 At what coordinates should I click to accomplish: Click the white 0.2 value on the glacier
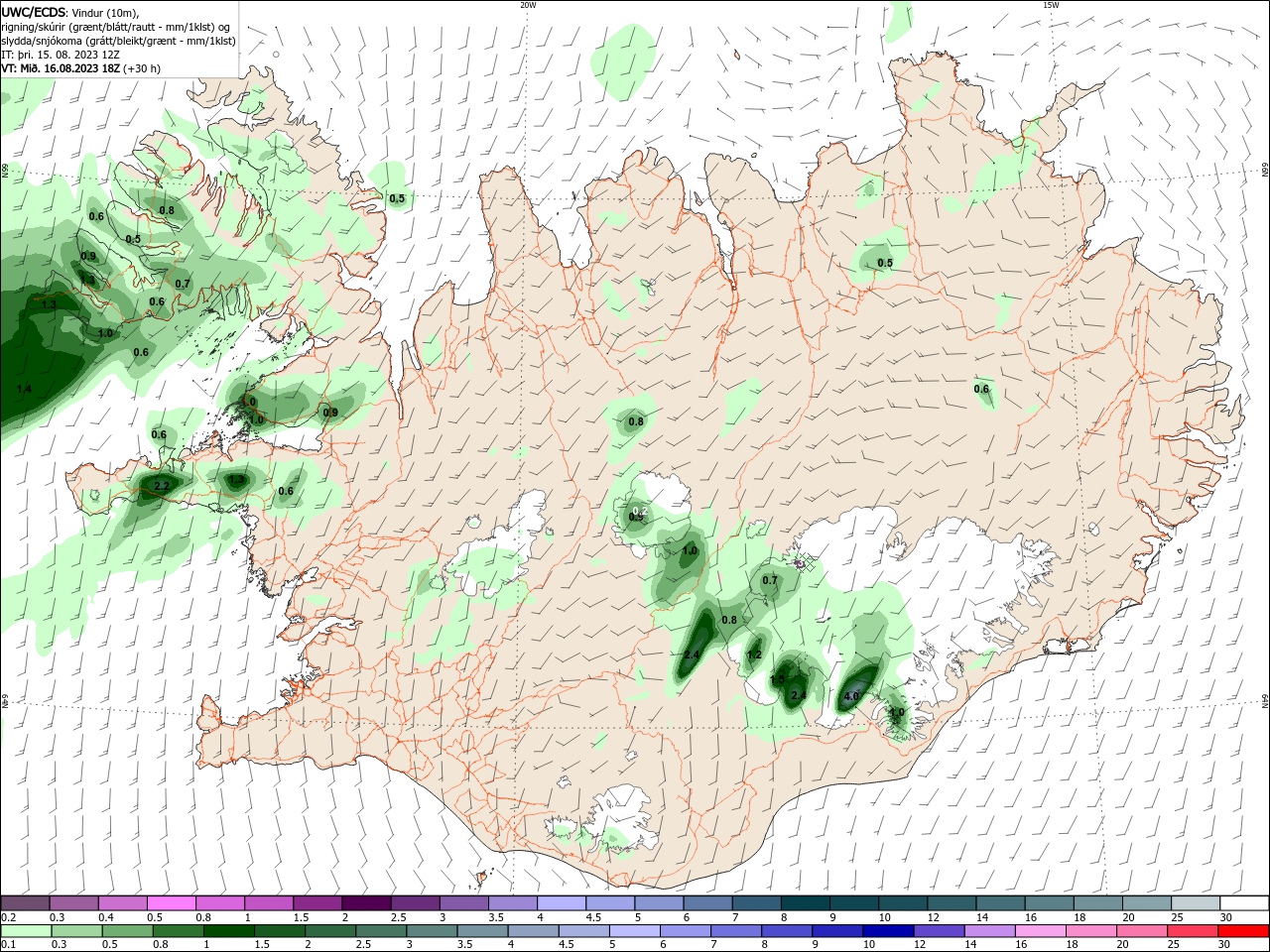[640, 511]
